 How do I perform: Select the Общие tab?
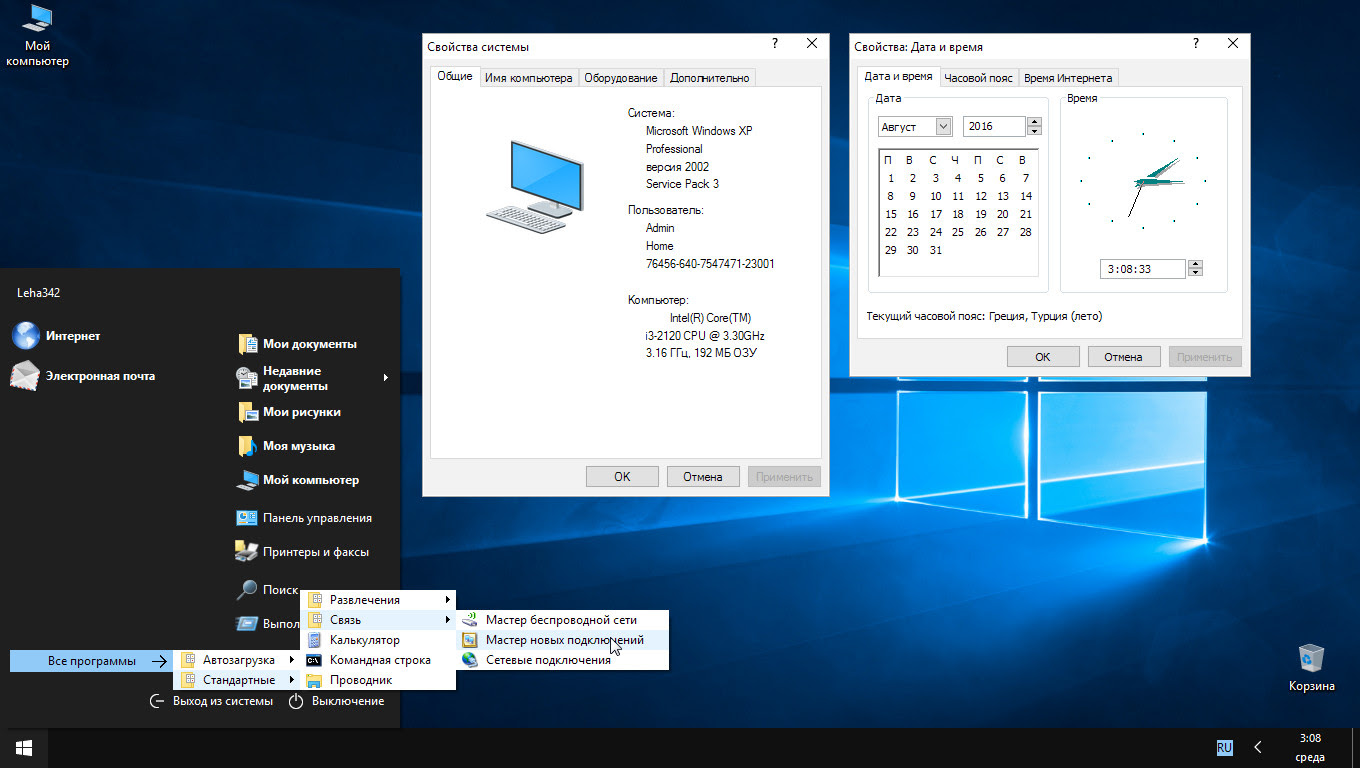pyautogui.click(x=455, y=77)
